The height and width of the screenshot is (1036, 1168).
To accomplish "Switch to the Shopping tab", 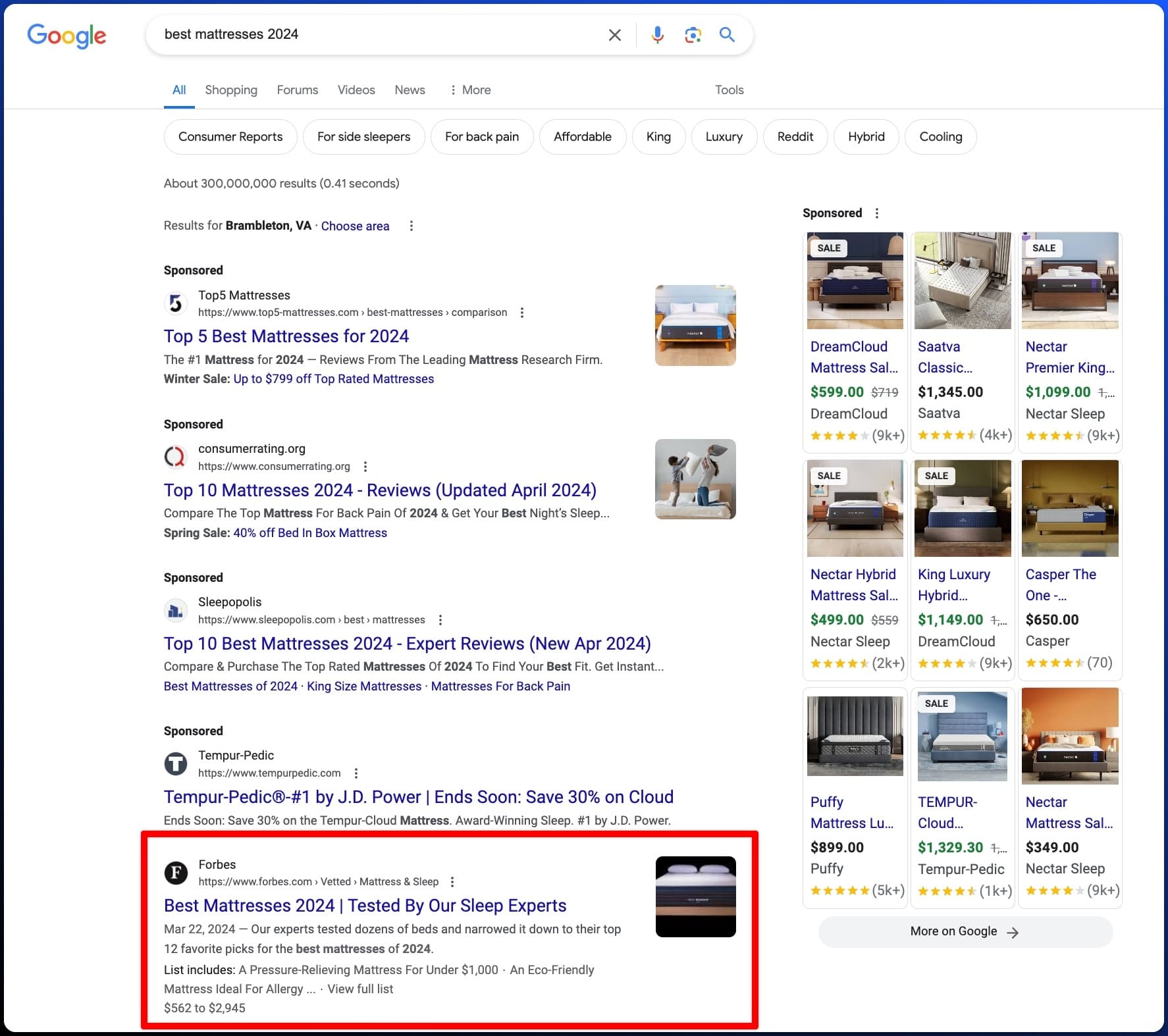I will (x=231, y=90).
